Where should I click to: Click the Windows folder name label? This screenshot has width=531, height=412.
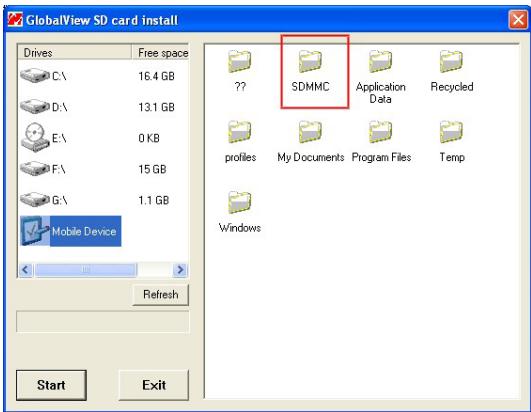(240, 228)
